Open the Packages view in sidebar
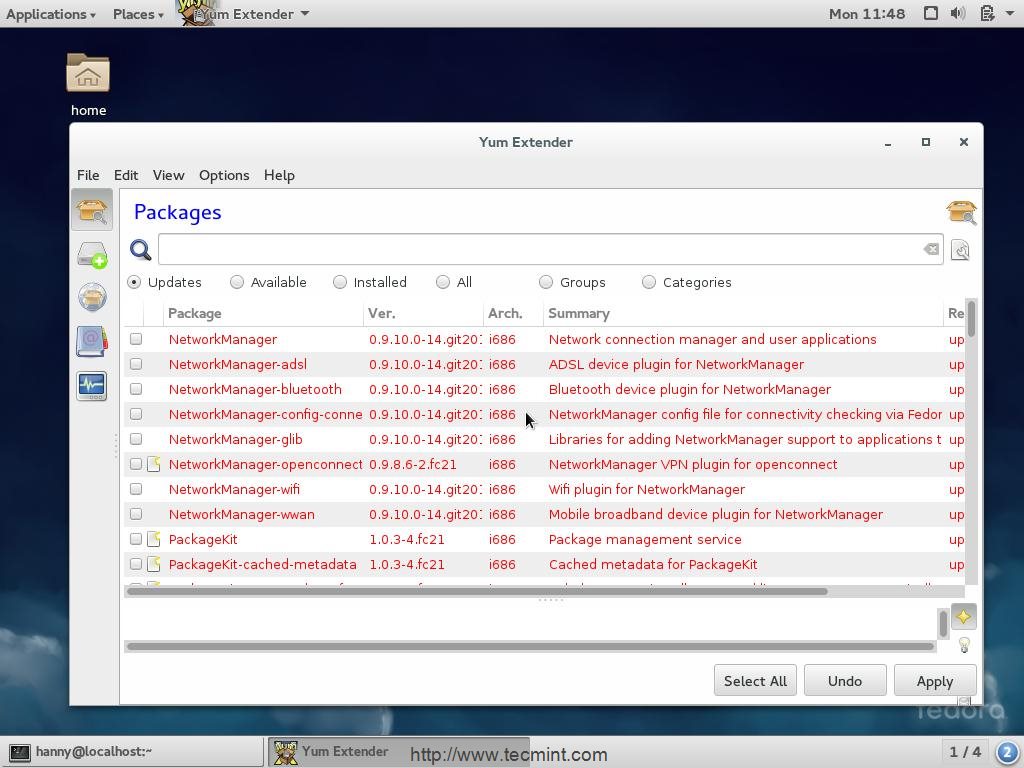Image resolution: width=1024 pixels, height=768 pixels. pyautogui.click(x=91, y=211)
